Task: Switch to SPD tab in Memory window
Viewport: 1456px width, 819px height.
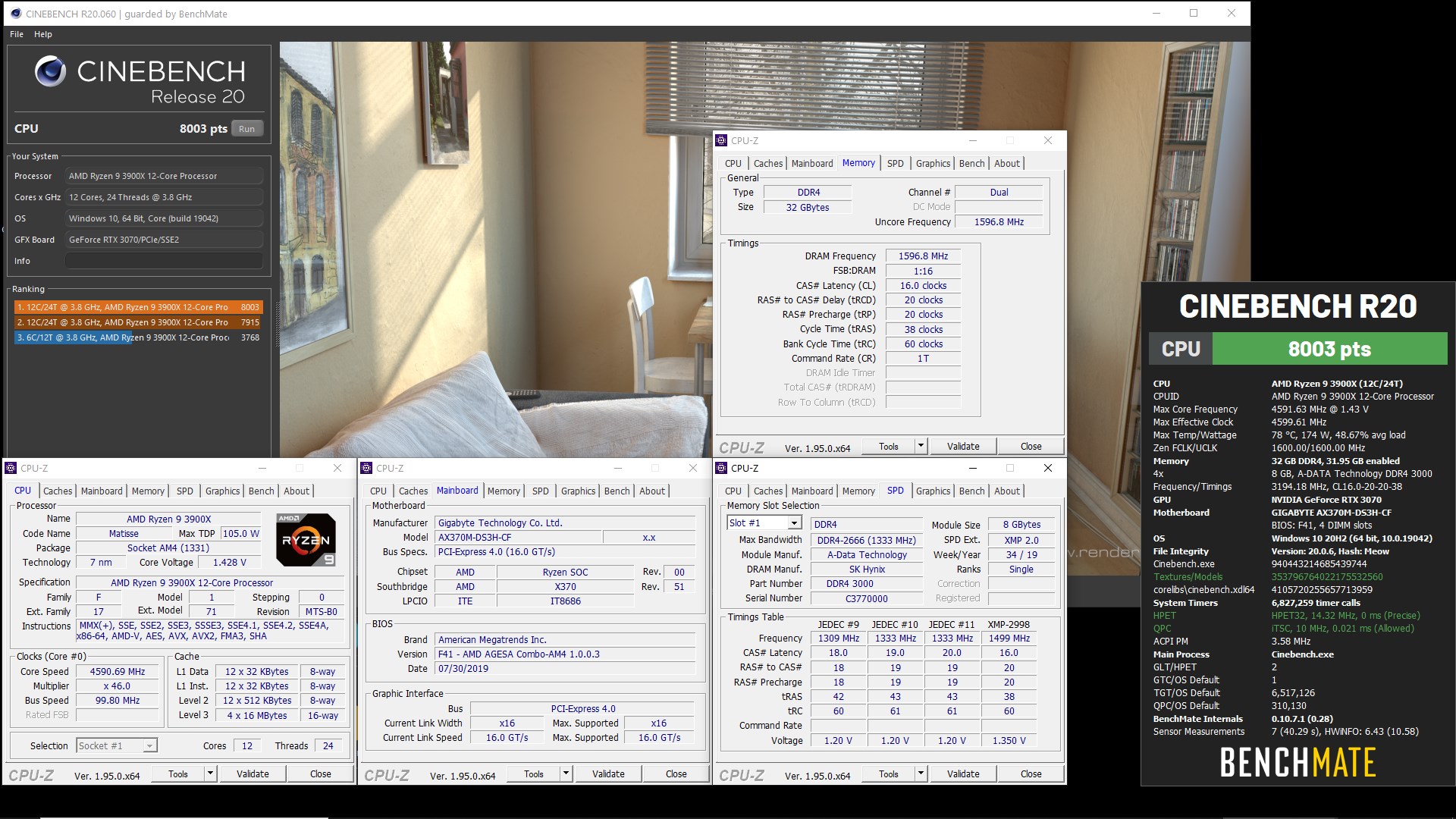Action: pyautogui.click(x=896, y=163)
